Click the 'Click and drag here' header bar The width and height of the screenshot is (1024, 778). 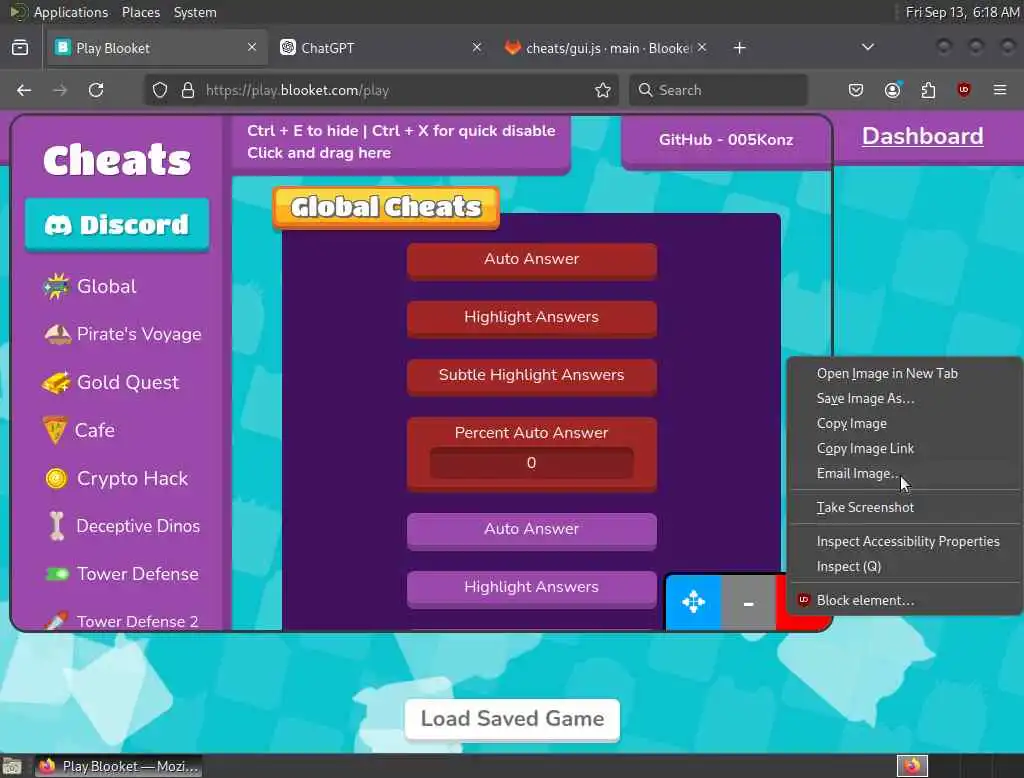coord(401,142)
